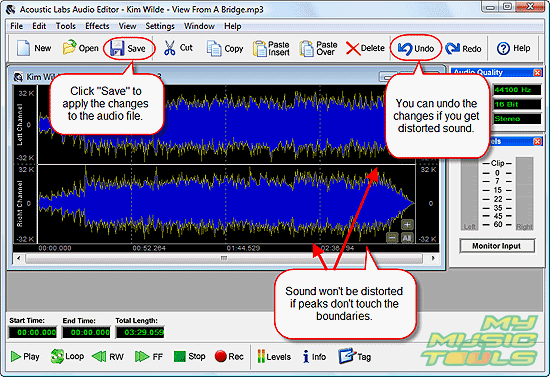Zoom in waveform with plus button
Screen dimensions: 550x377
pos(407,224)
